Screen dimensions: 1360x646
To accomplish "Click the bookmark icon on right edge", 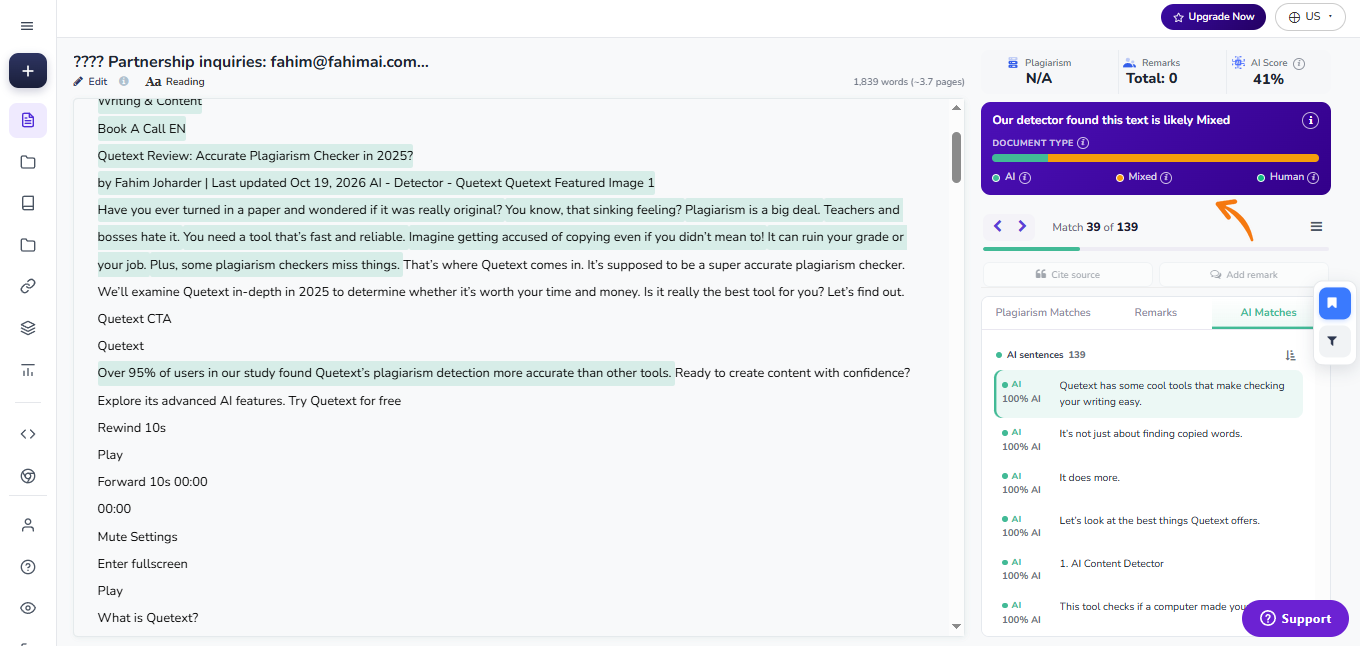I will point(1334,303).
